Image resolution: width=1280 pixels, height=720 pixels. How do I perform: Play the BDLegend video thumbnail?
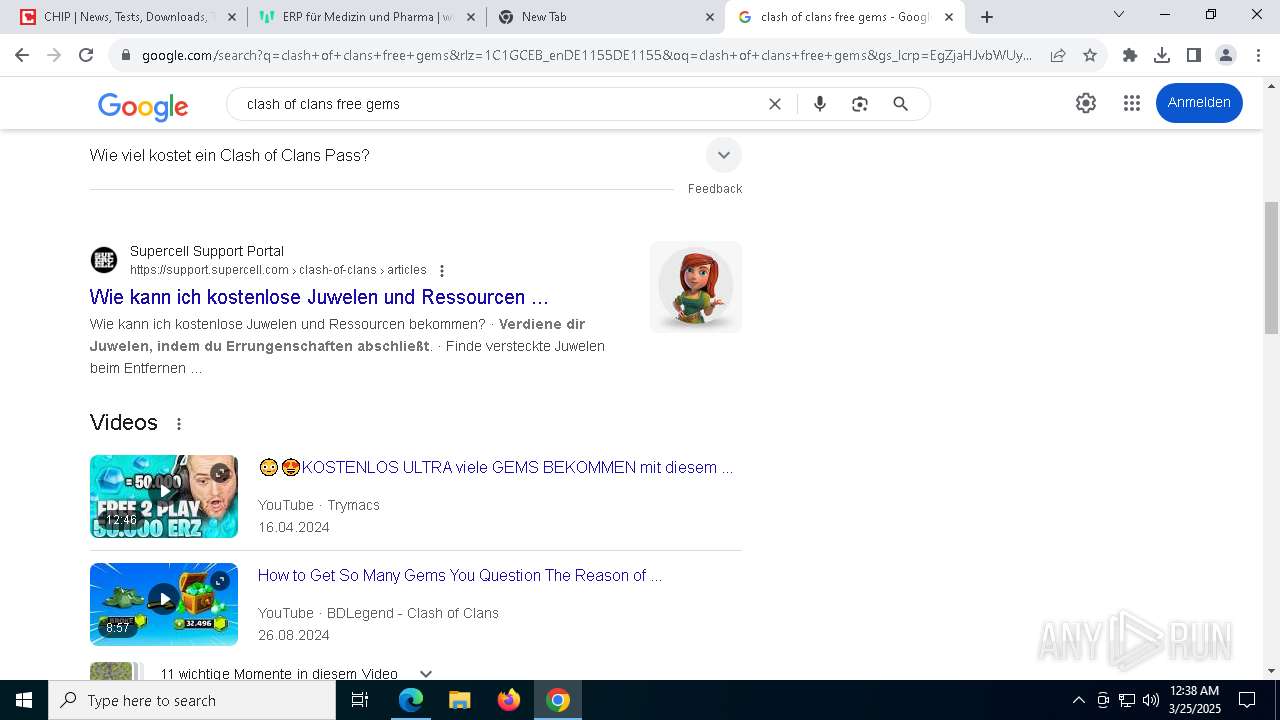164,604
